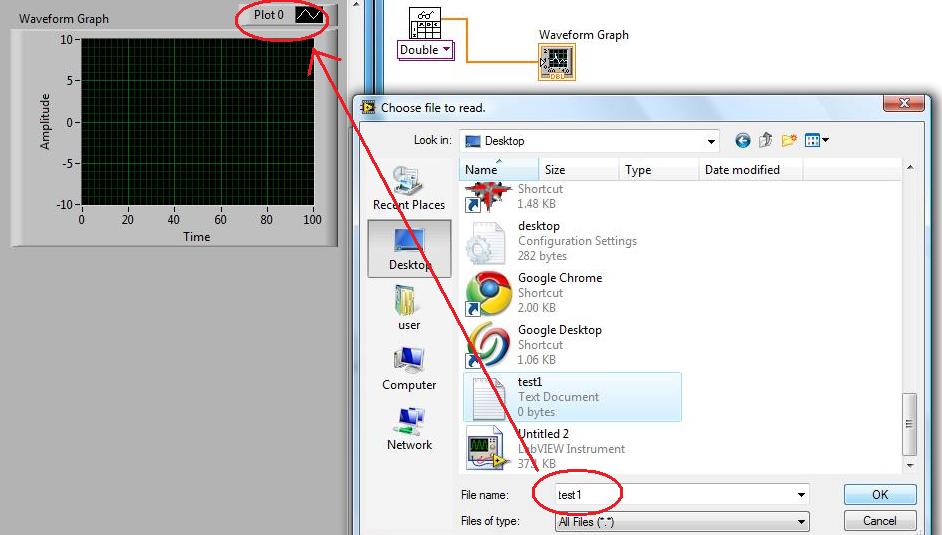Click the X-axis maximum value 100
This screenshot has height=535, width=942.
(312, 220)
